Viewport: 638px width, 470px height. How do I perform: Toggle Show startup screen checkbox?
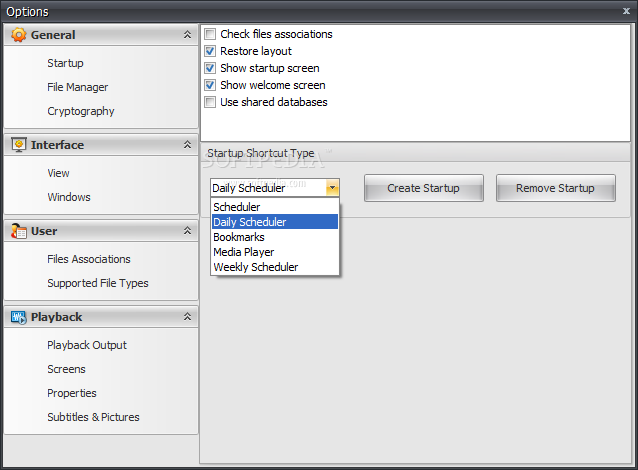point(210,68)
